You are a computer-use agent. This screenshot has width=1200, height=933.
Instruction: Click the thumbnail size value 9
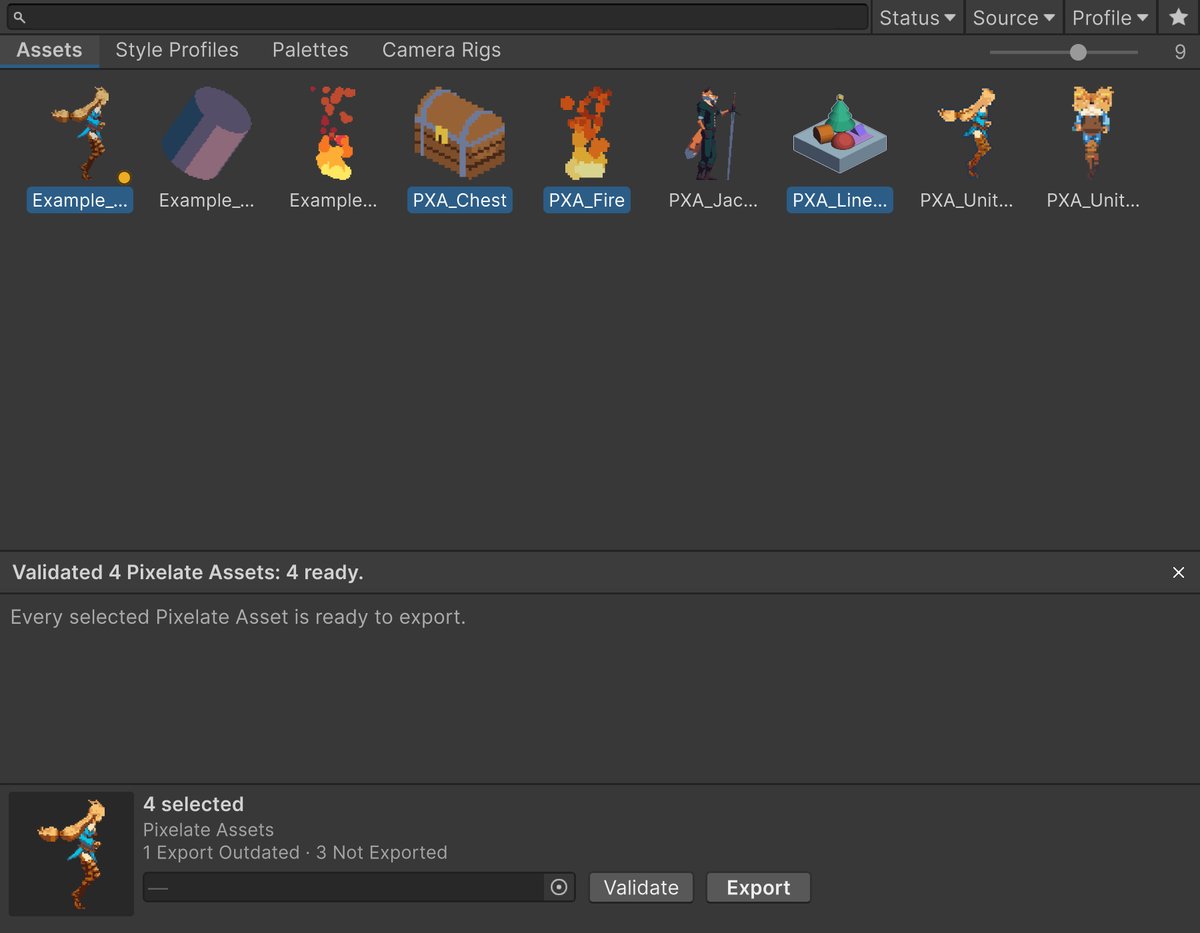(x=1180, y=52)
